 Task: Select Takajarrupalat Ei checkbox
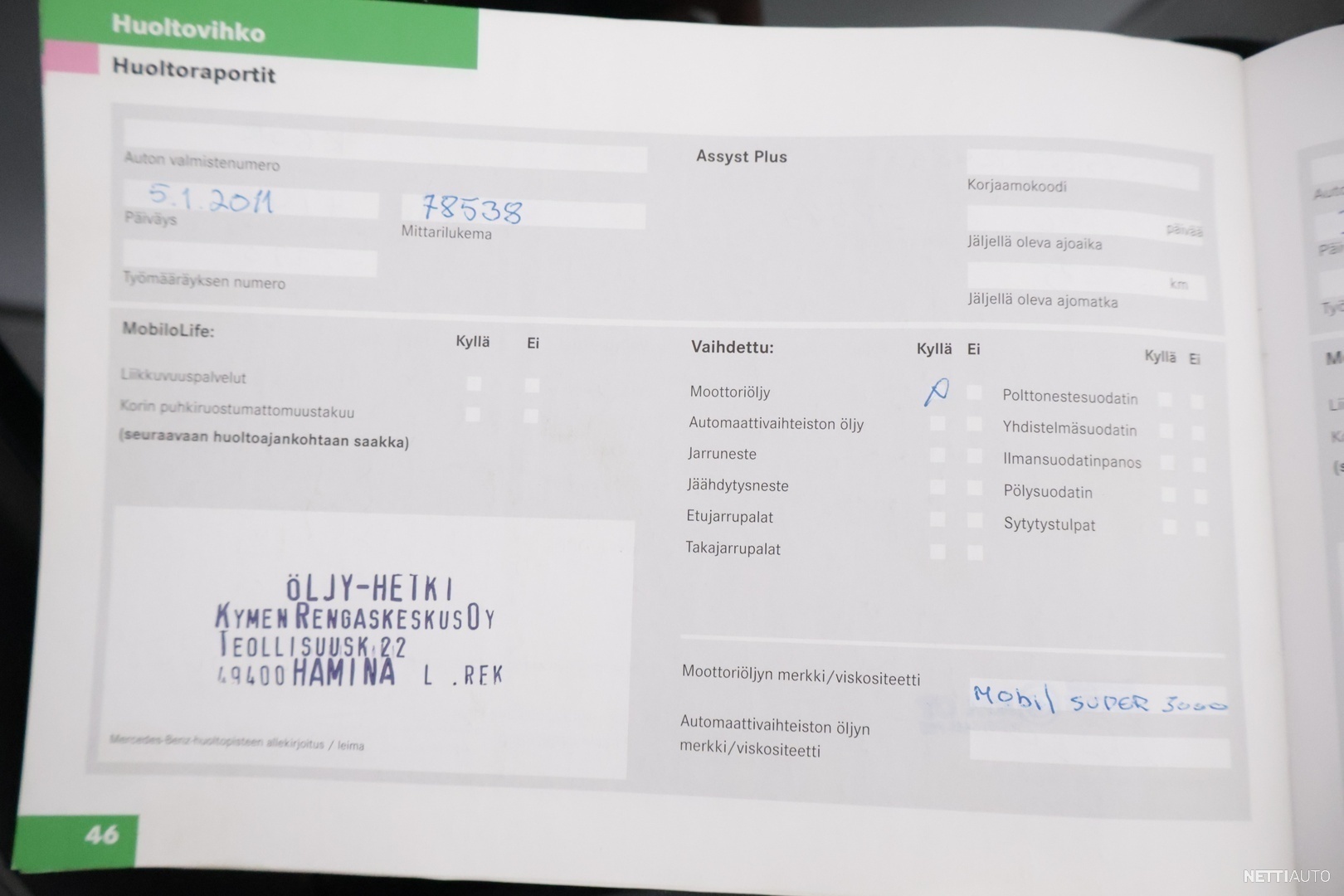975,552
